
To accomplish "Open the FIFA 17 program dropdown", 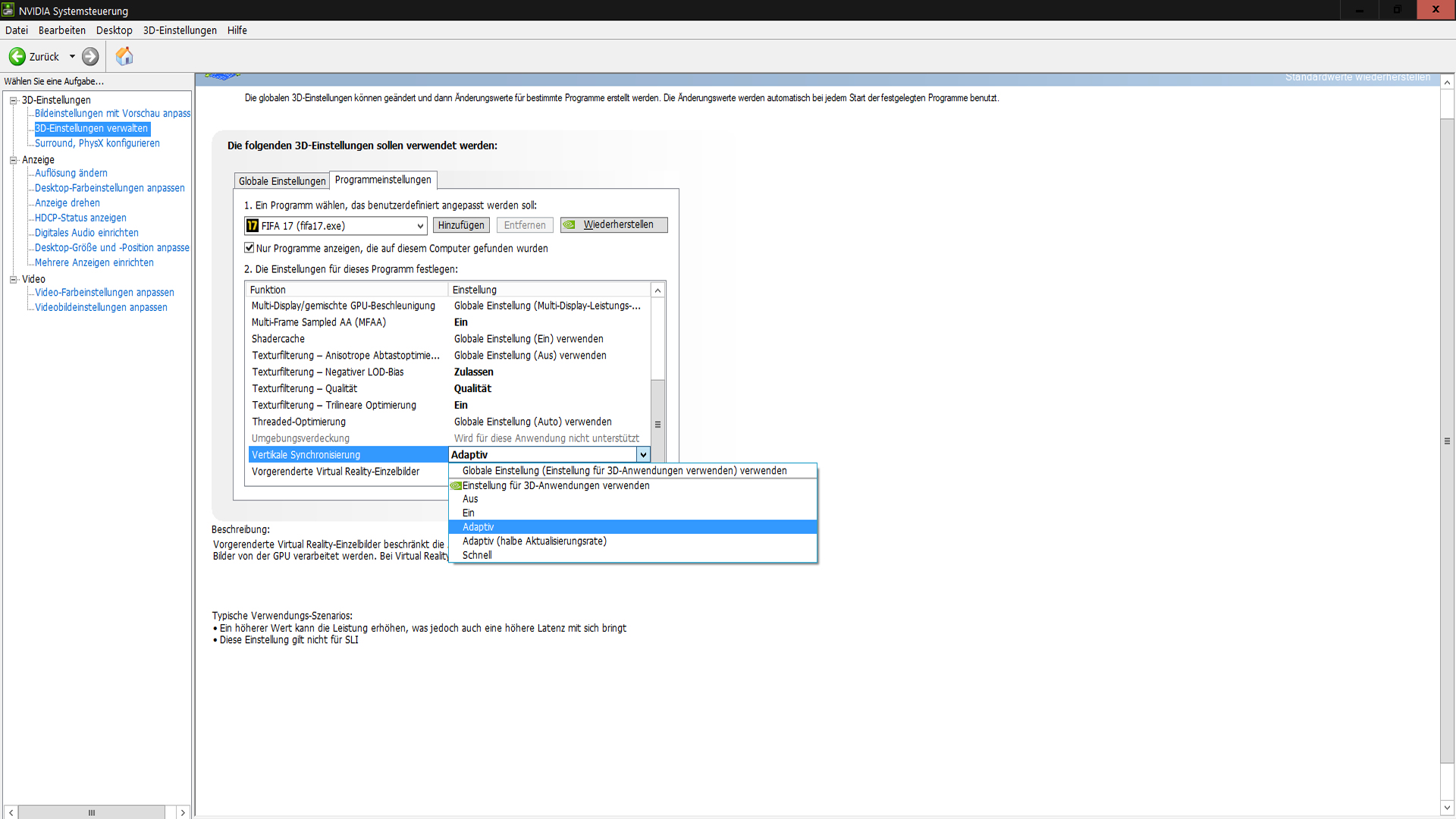I will tap(420, 226).
